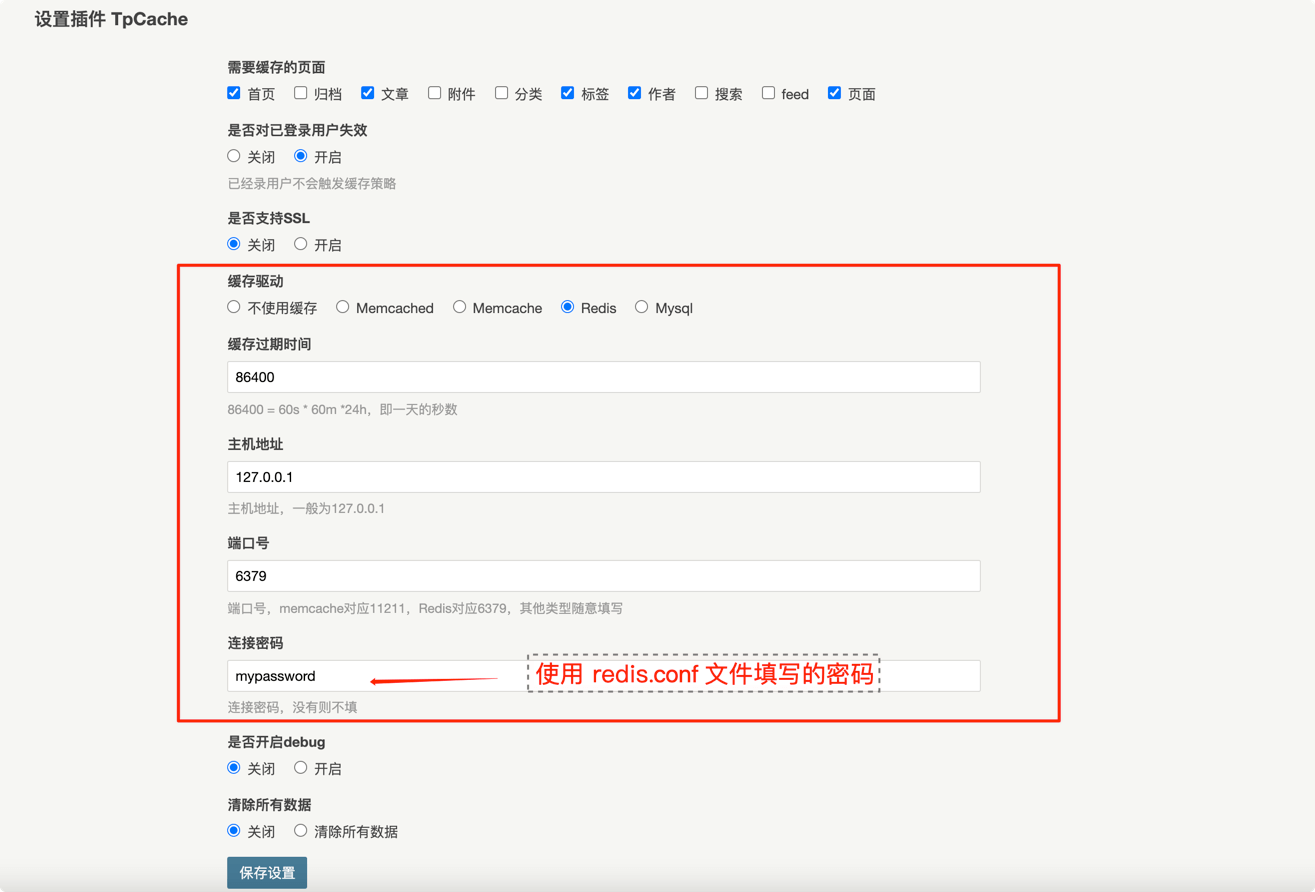Click the 连接密码 field with mypassword
Screen dimensions: 1315x892
(604, 676)
